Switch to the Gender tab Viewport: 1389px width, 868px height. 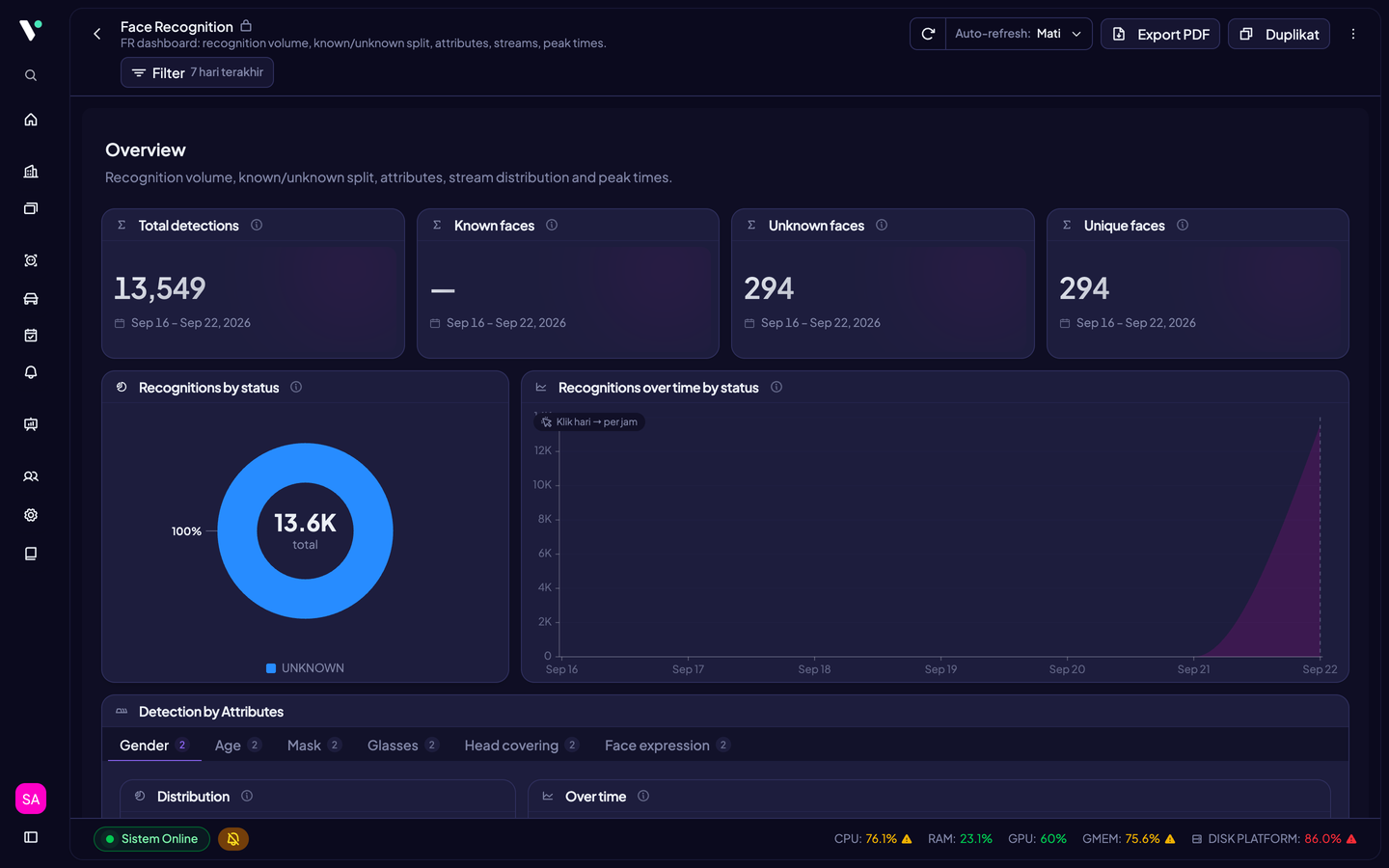pos(154,746)
